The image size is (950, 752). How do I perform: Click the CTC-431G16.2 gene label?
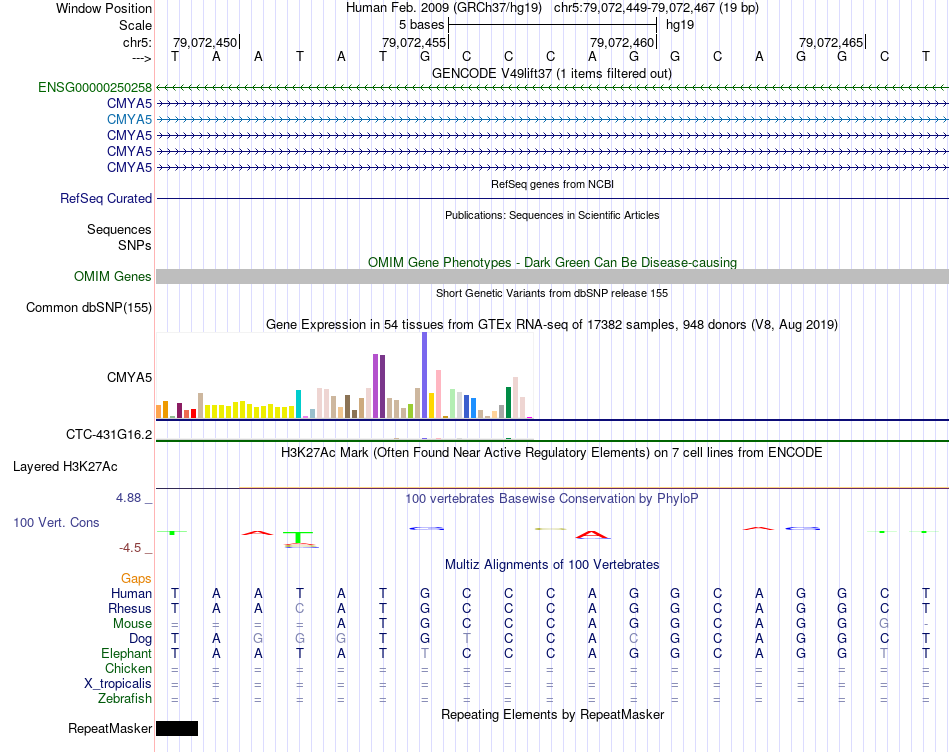coord(109,434)
